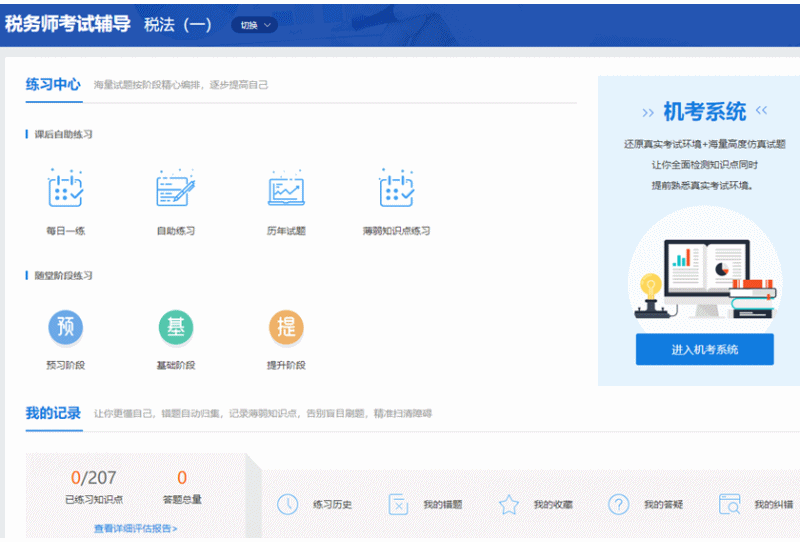Open 我的收藏 star icon
The width and height of the screenshot is (800, 542).
pyautogui.click(x=509, y=505)
